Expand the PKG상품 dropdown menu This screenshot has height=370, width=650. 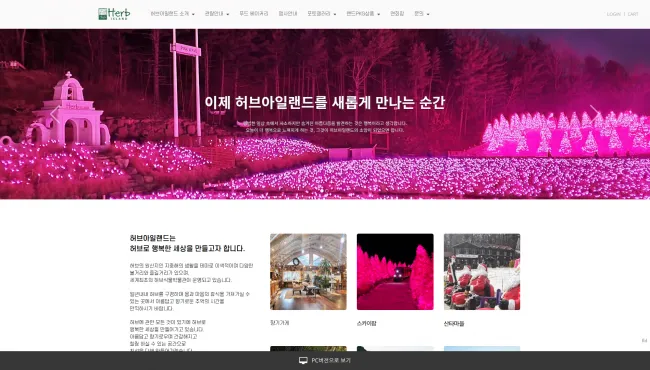[x=363, y=14]
